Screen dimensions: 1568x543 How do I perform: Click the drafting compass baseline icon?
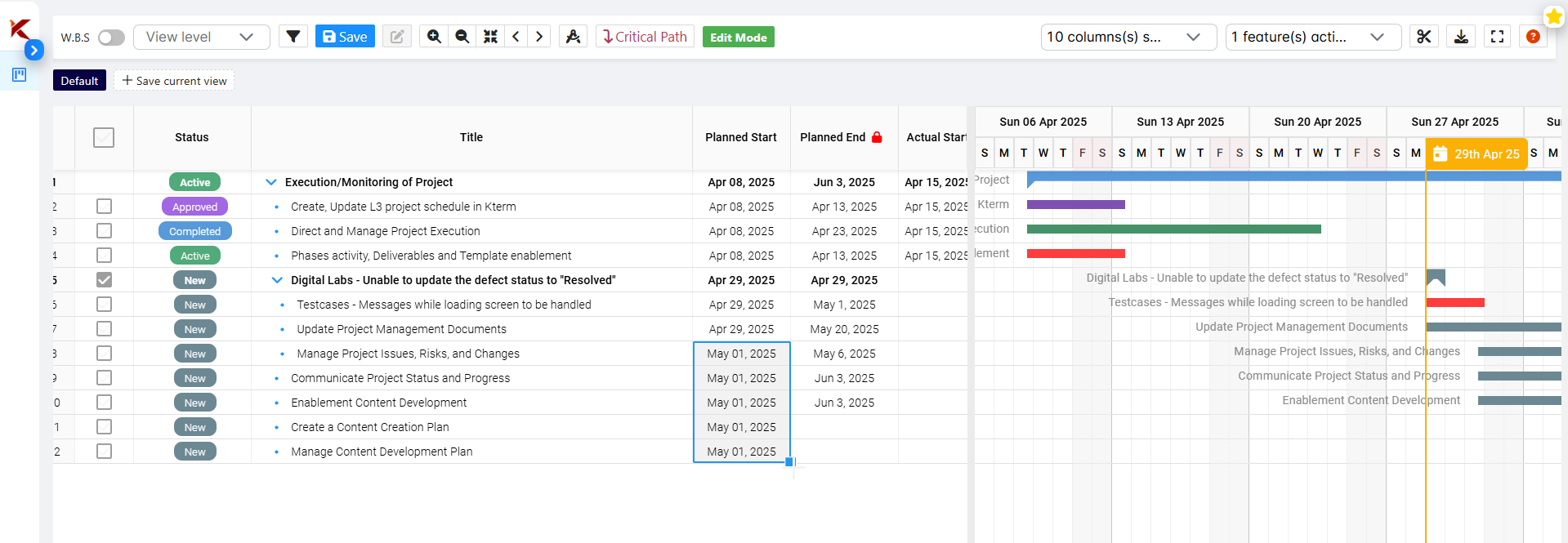574,37
